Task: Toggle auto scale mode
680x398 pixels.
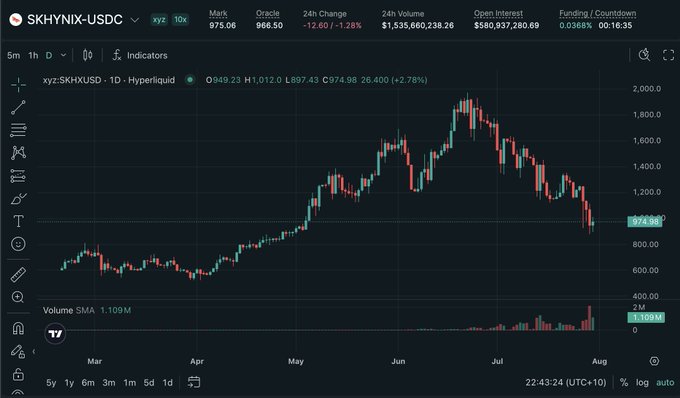Action: (665, 382)
